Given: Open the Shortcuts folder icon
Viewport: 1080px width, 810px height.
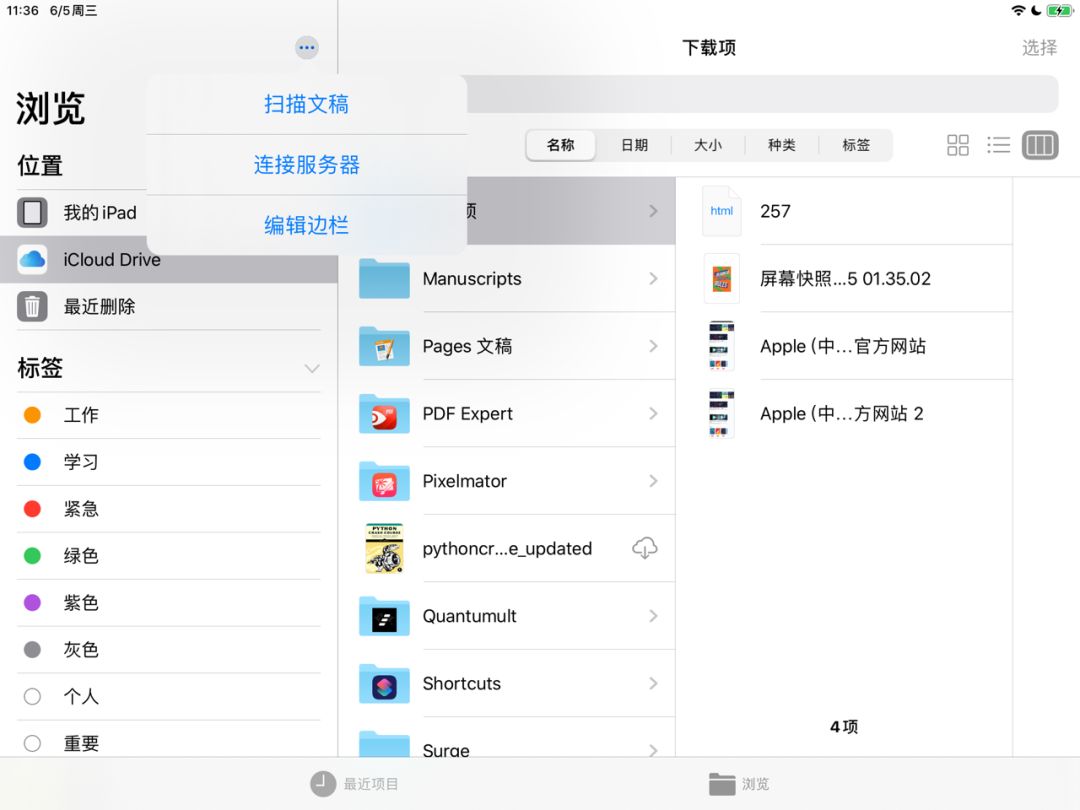Looking at the screenshot, I should point(384,684).
